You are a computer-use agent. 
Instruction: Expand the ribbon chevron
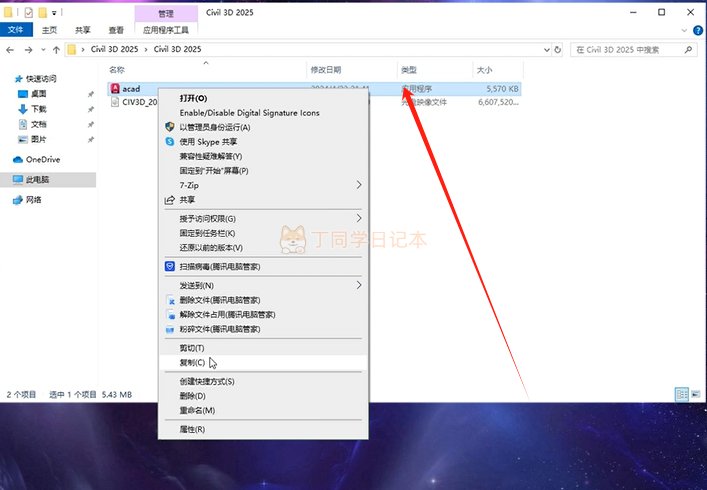(684, 30)
